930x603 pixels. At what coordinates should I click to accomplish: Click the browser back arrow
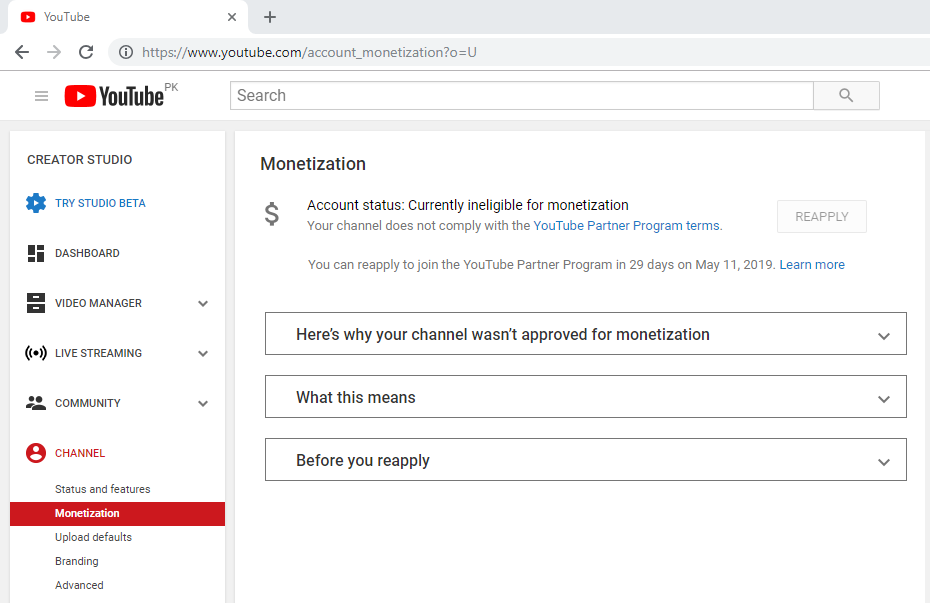click(x=22, y=52)
